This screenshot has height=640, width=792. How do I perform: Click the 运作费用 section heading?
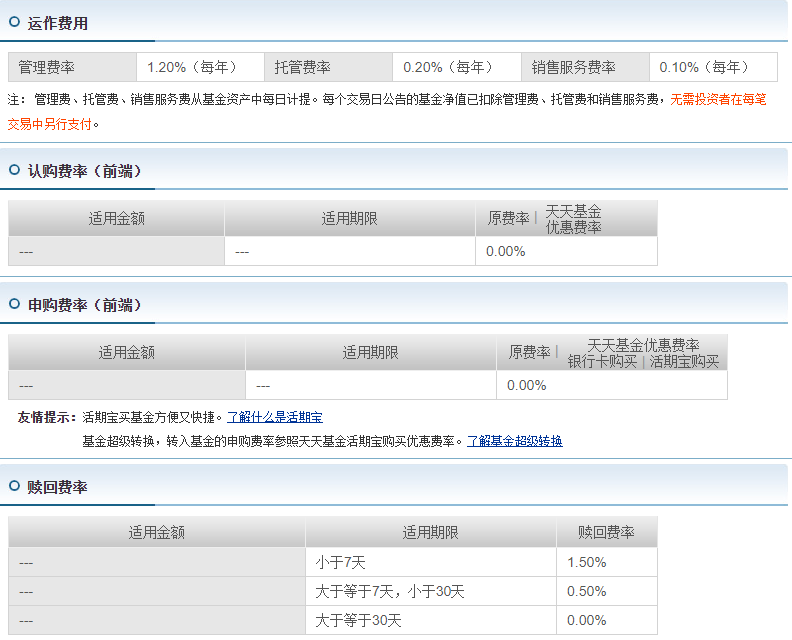coord(58,23)
